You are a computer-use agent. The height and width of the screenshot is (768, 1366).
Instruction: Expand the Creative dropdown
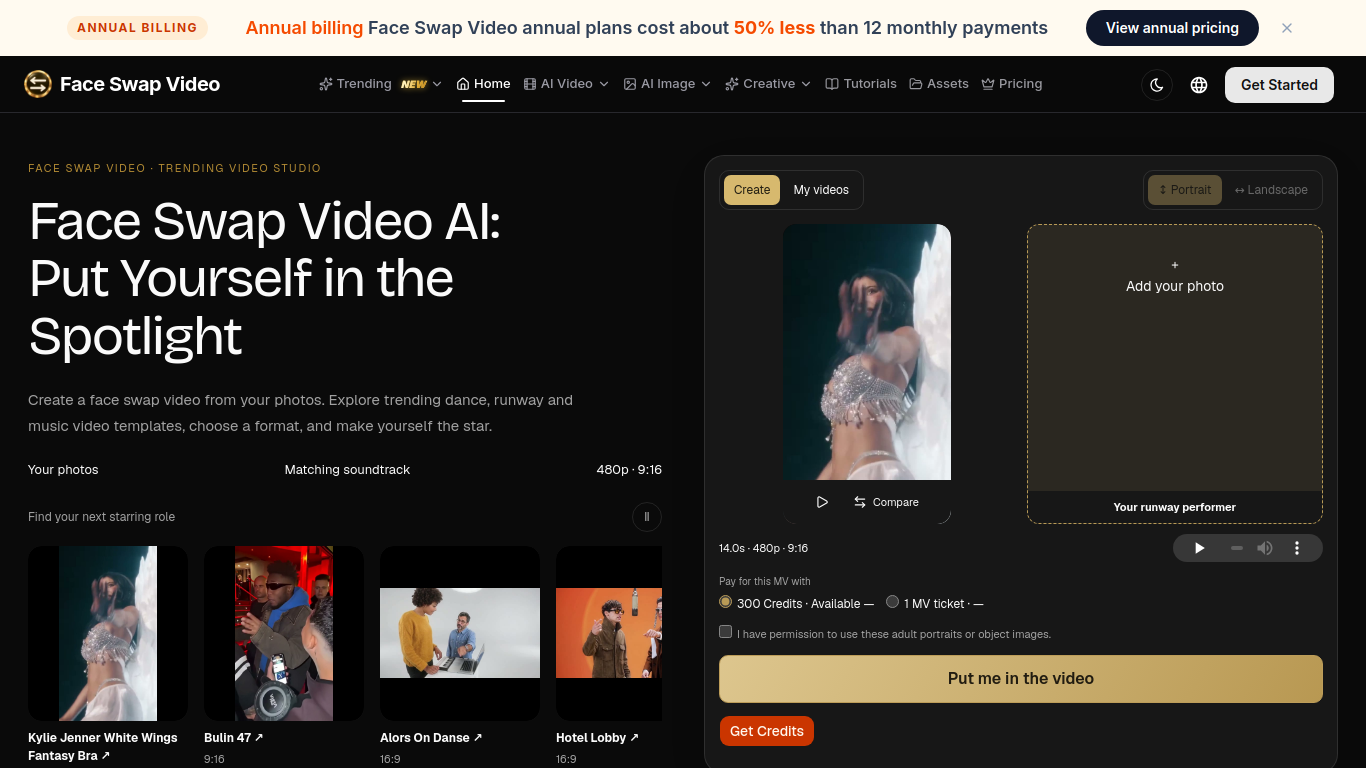768,84
